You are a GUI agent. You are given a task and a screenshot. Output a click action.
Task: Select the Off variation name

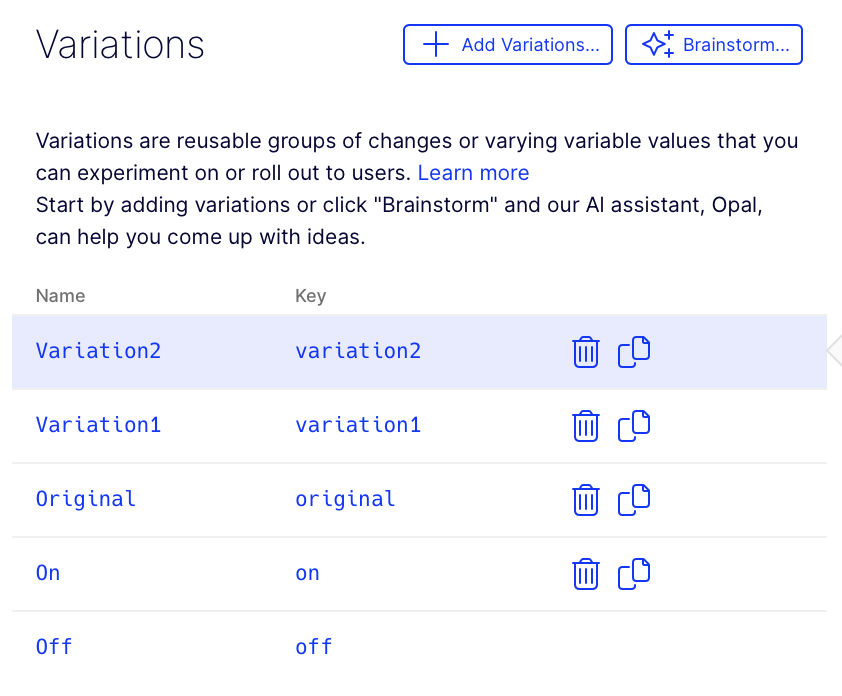(x=54, y=647)
